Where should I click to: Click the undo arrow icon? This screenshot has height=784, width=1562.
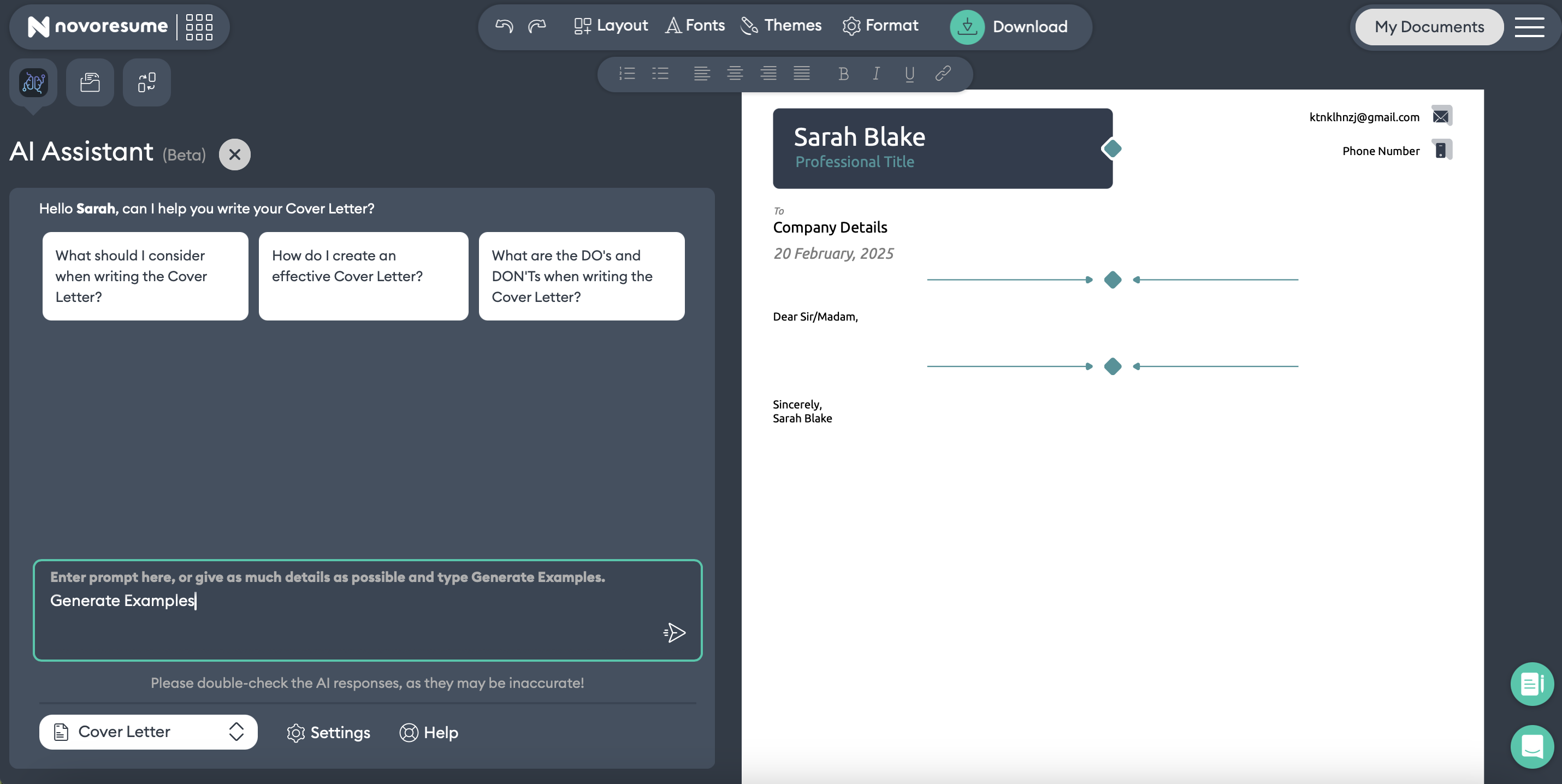504,26
